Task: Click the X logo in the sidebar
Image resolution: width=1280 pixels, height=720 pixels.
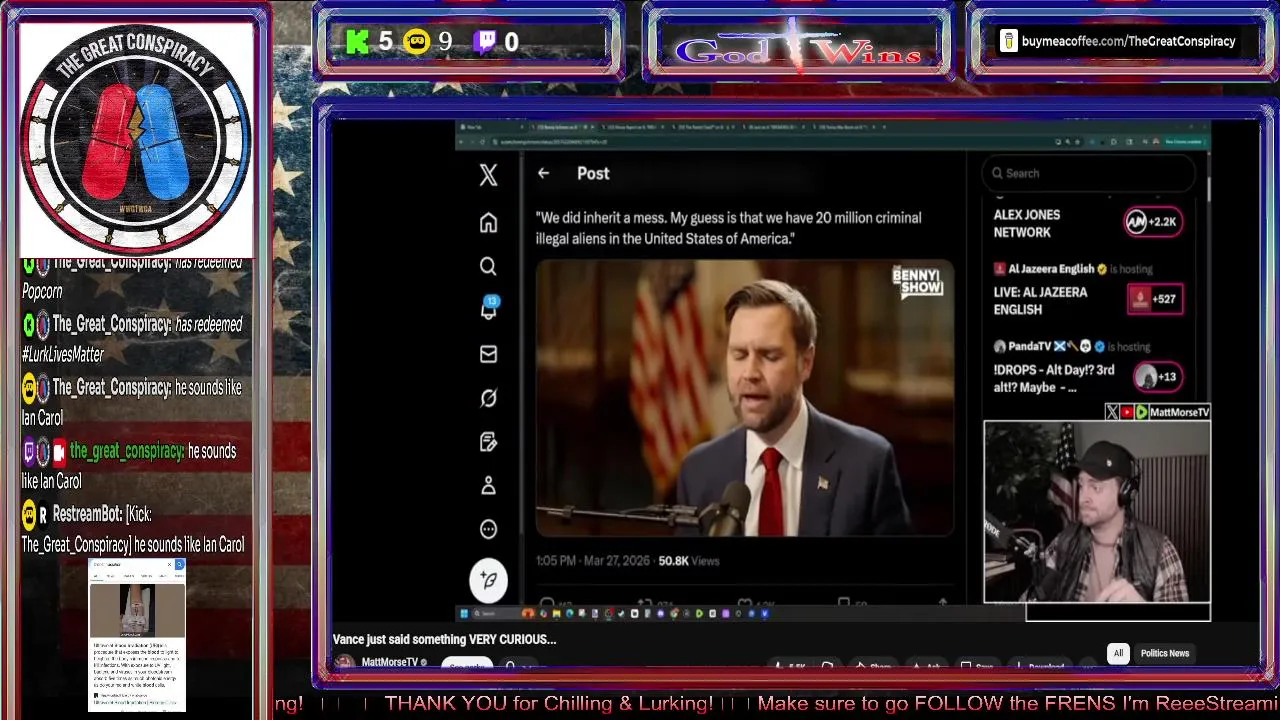Action: coord(488,174)
